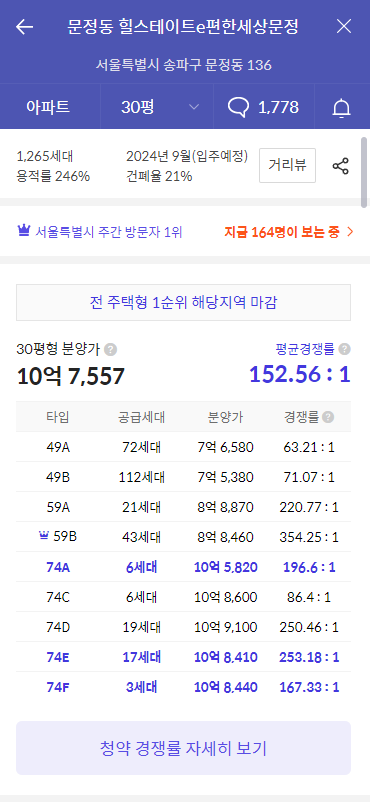370x802 pixels.
Task: Open the 30평 size dropdown
Action: coord(157,107)
